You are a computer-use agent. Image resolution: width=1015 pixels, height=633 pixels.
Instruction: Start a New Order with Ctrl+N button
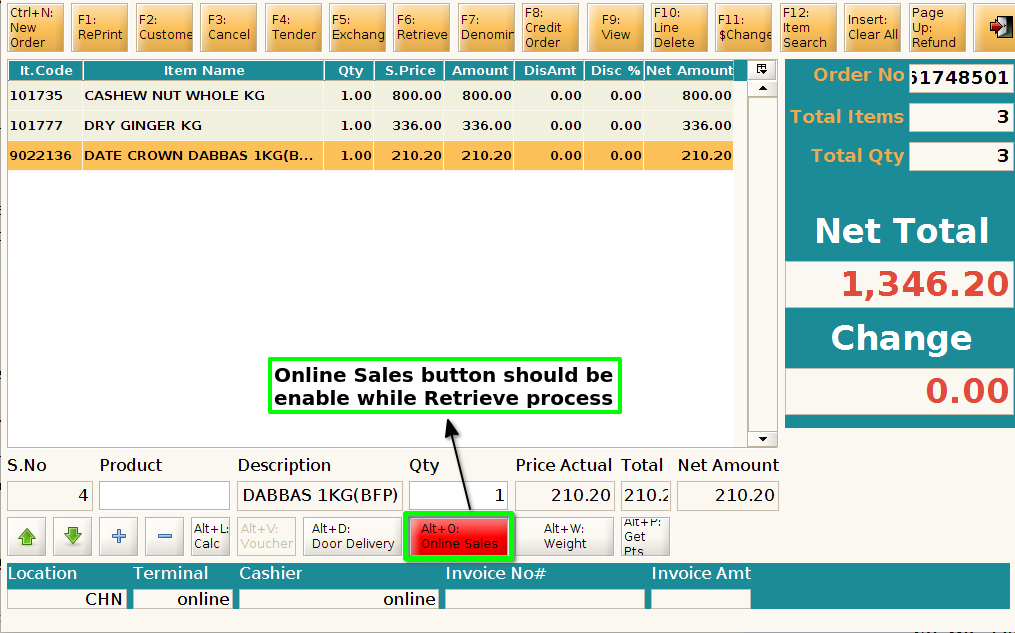[35, 27]
